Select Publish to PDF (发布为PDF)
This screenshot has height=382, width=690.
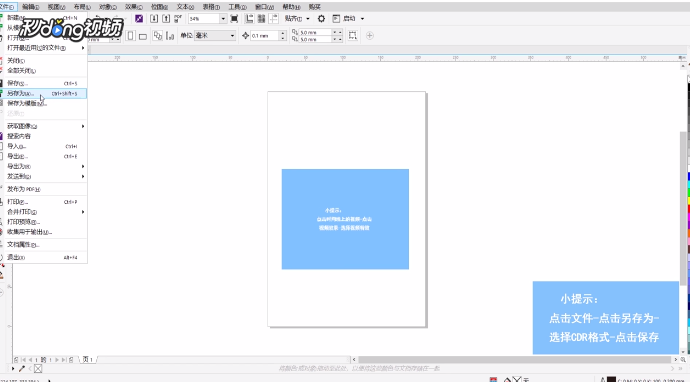tap(43, 189)
